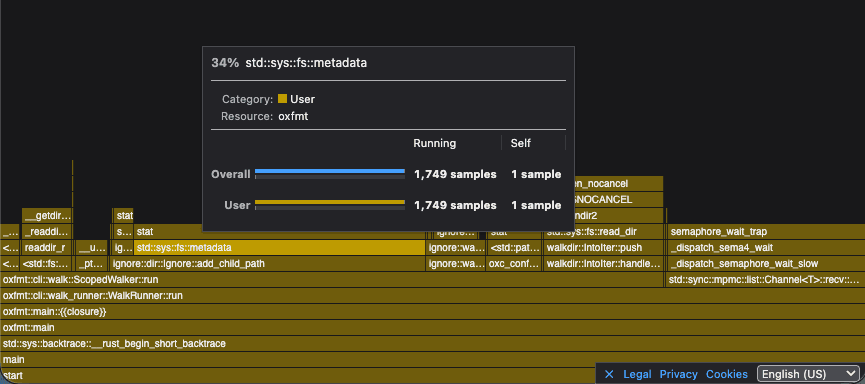Click the yellow User samples bar
Image resolution: width=865 pixels, height=384 pixels.
330,202
